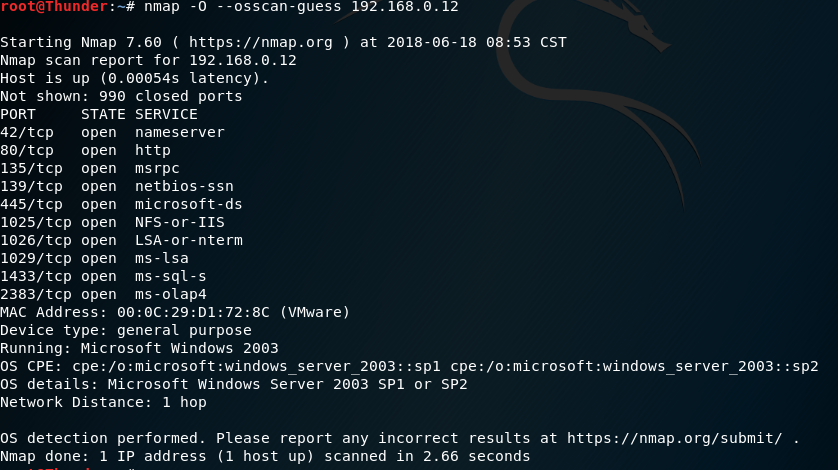Click the OS details Server 2003 line
This screenshot has width=838, height=470.
[234, 384]
